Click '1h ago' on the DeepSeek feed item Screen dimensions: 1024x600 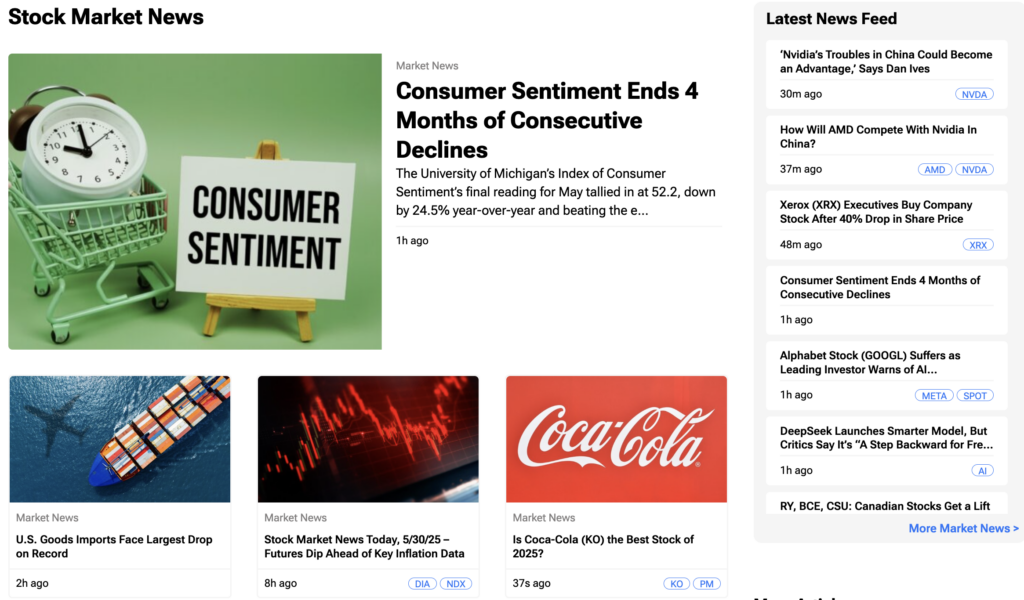pyautogui.click(x=796, y=470)
